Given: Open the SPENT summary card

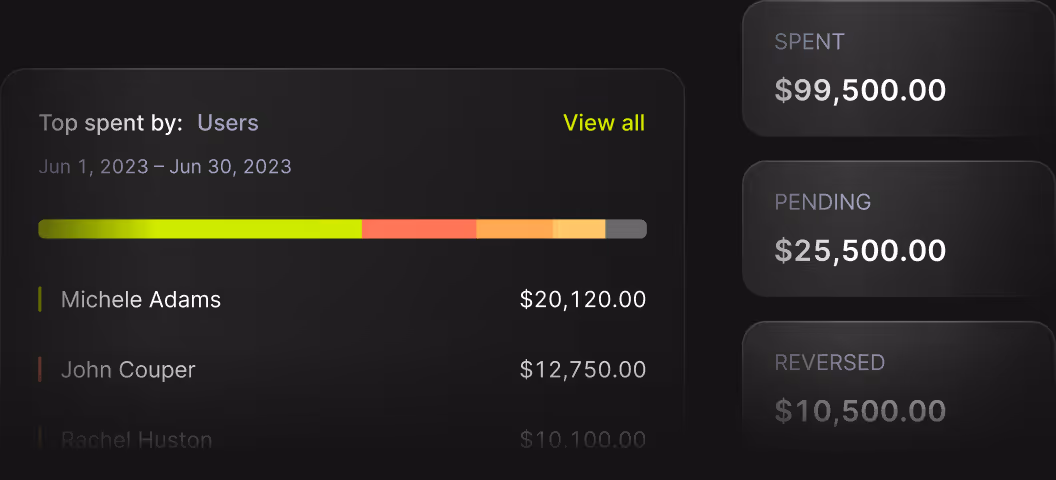Looking at the screenshot, I should [x=899, y=69].
